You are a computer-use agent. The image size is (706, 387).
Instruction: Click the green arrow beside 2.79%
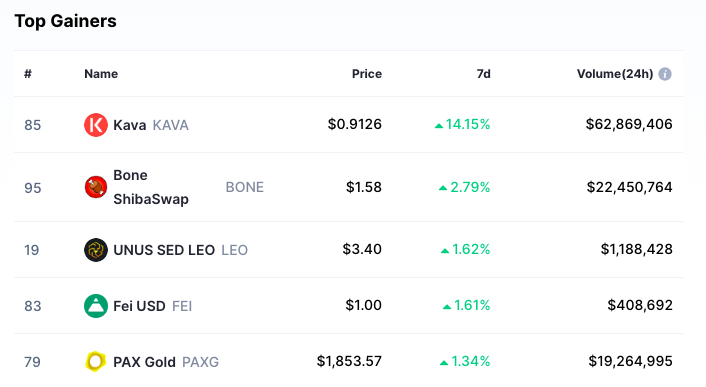(443, 188)
